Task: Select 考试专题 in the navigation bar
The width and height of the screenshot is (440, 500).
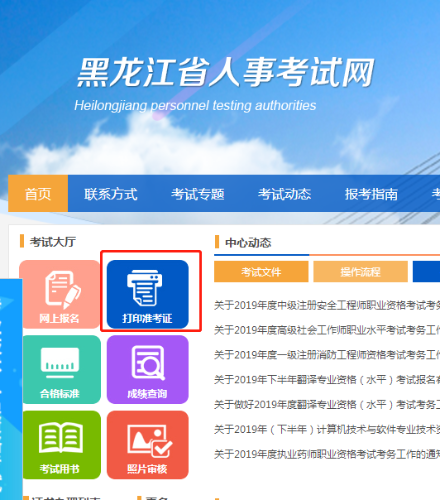Action: (x=198, y=194)
